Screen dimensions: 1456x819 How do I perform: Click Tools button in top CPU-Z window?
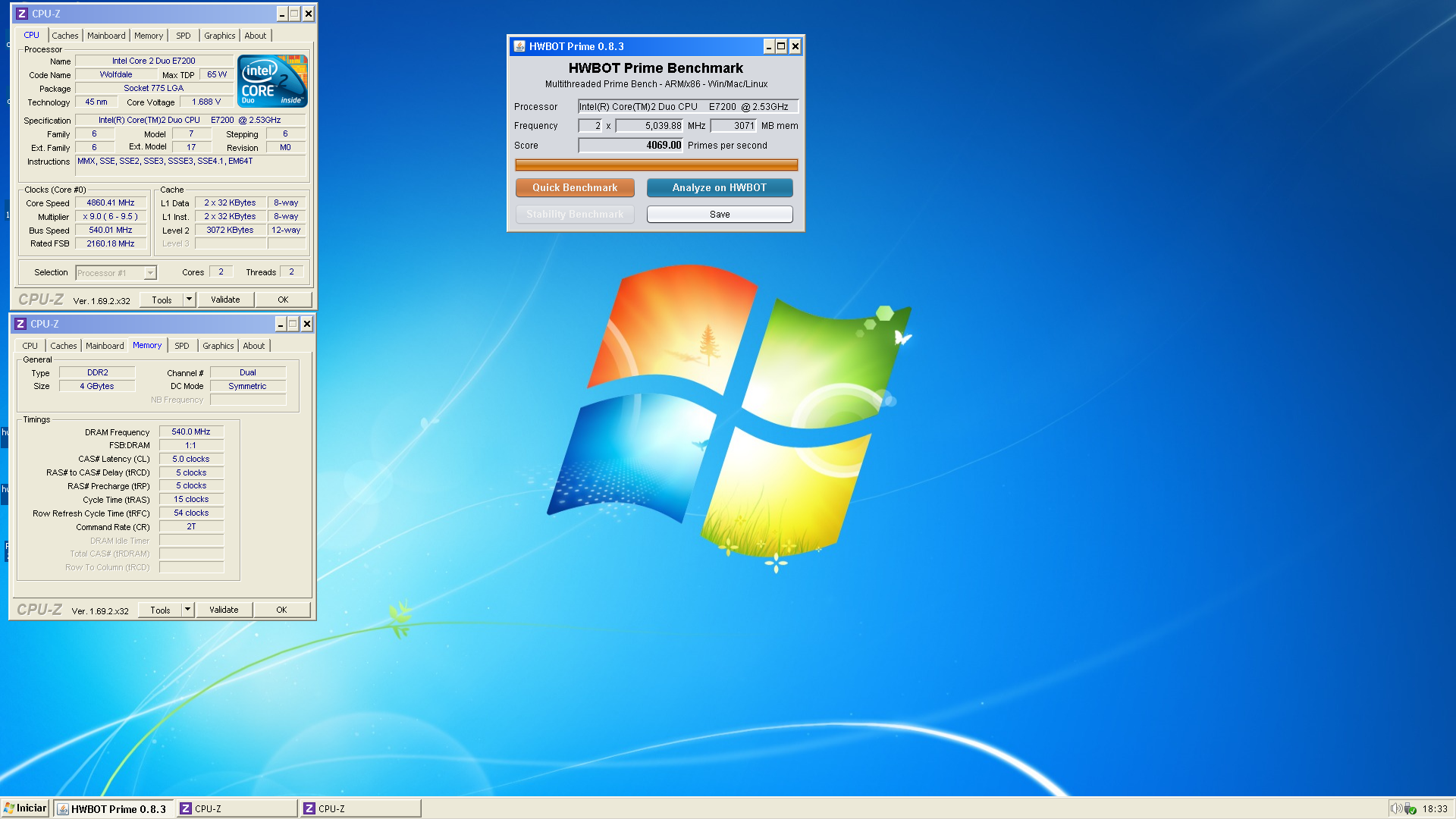162,300
